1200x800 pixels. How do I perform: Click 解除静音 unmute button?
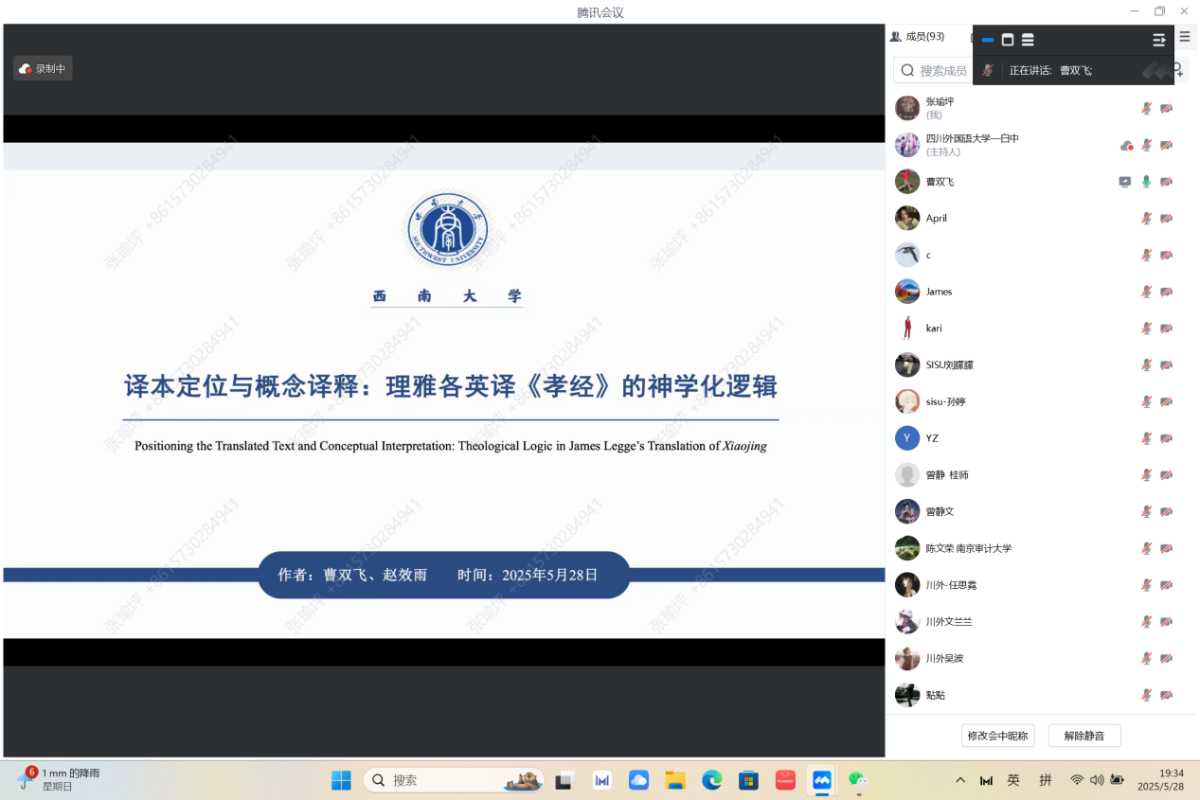point(1084,736)
